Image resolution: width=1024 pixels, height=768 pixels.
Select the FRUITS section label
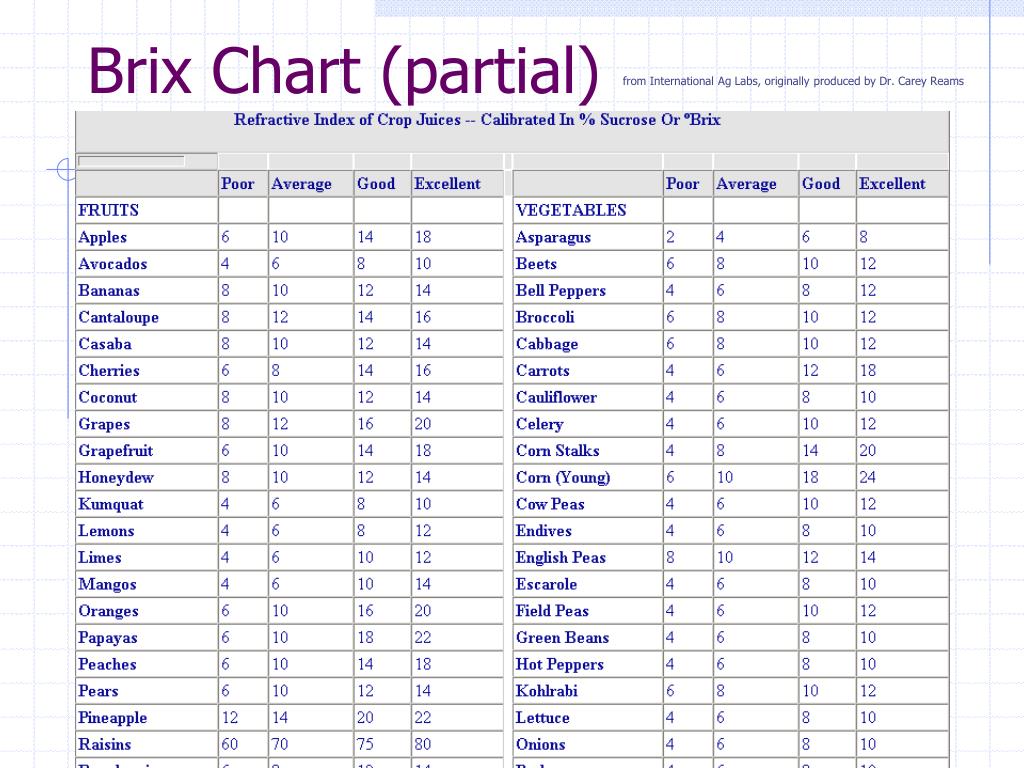[x=108, y=210]
